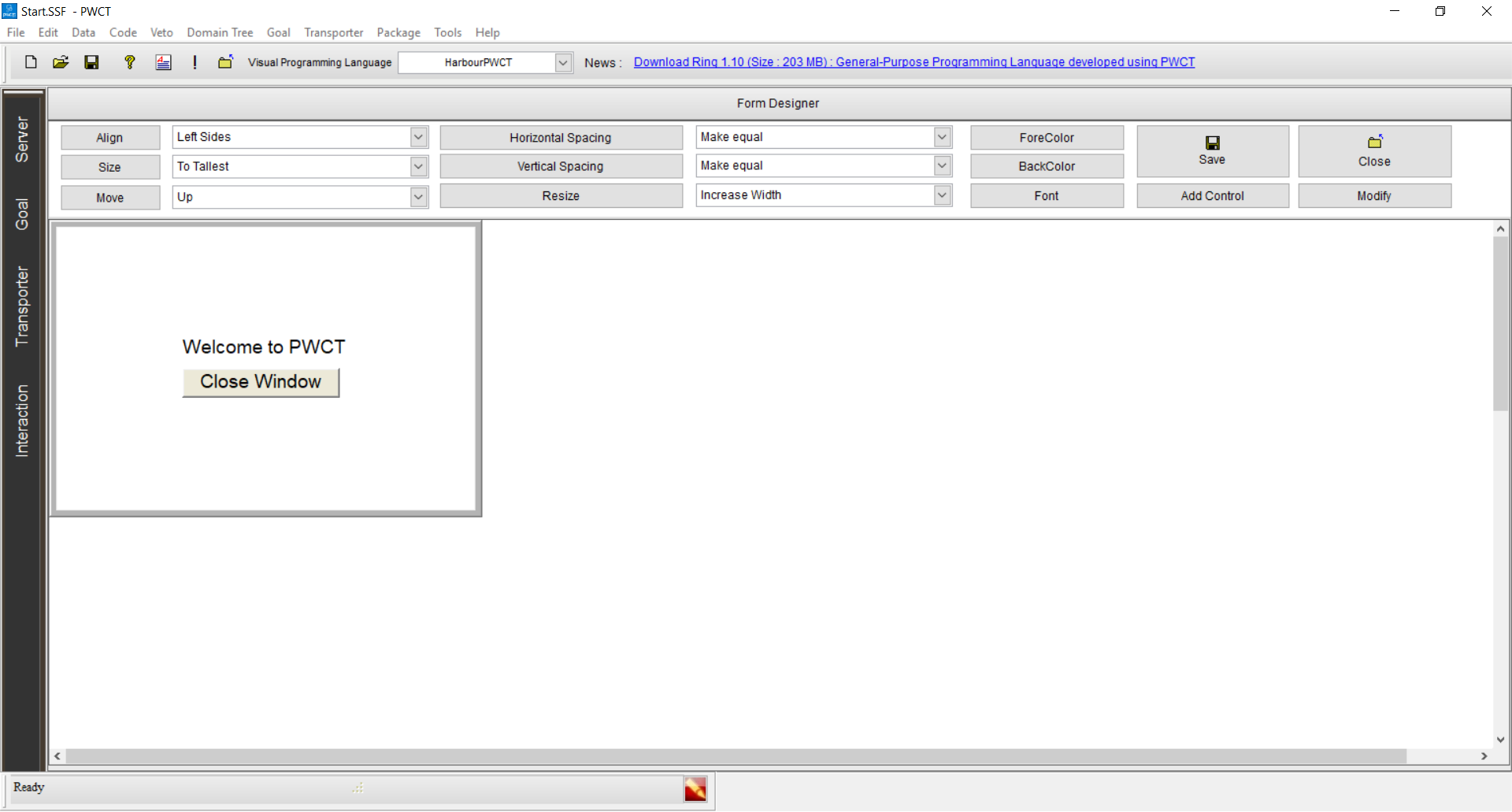Open the Domain Tree menu

click(x=220, y=32)
